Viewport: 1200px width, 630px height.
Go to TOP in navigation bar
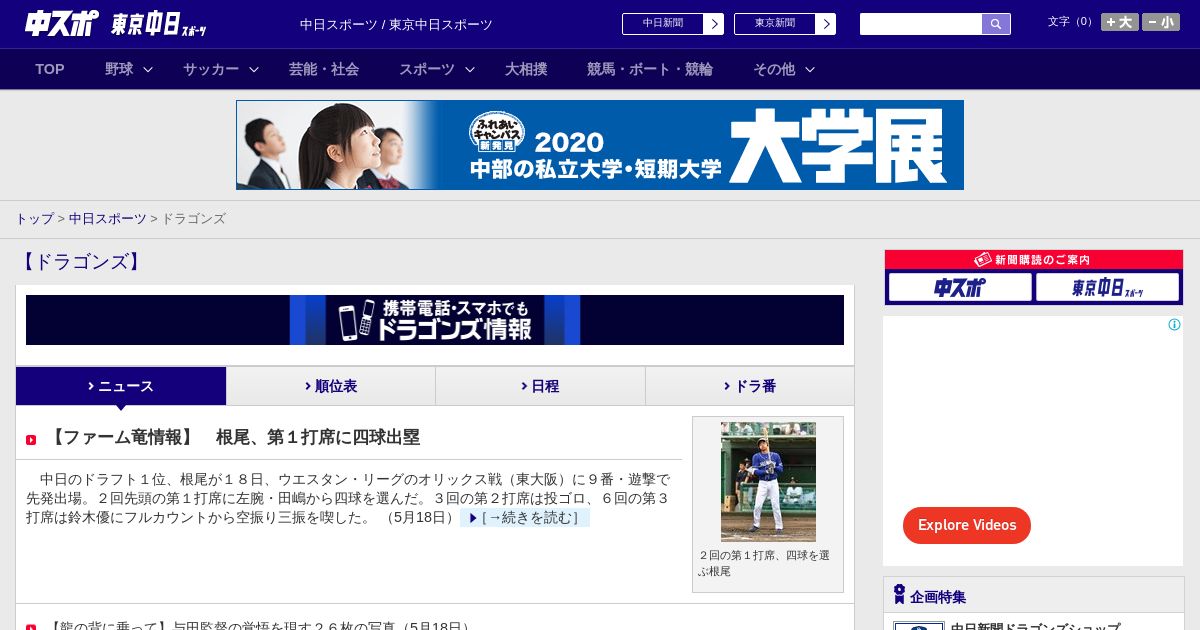click(50, 69)
